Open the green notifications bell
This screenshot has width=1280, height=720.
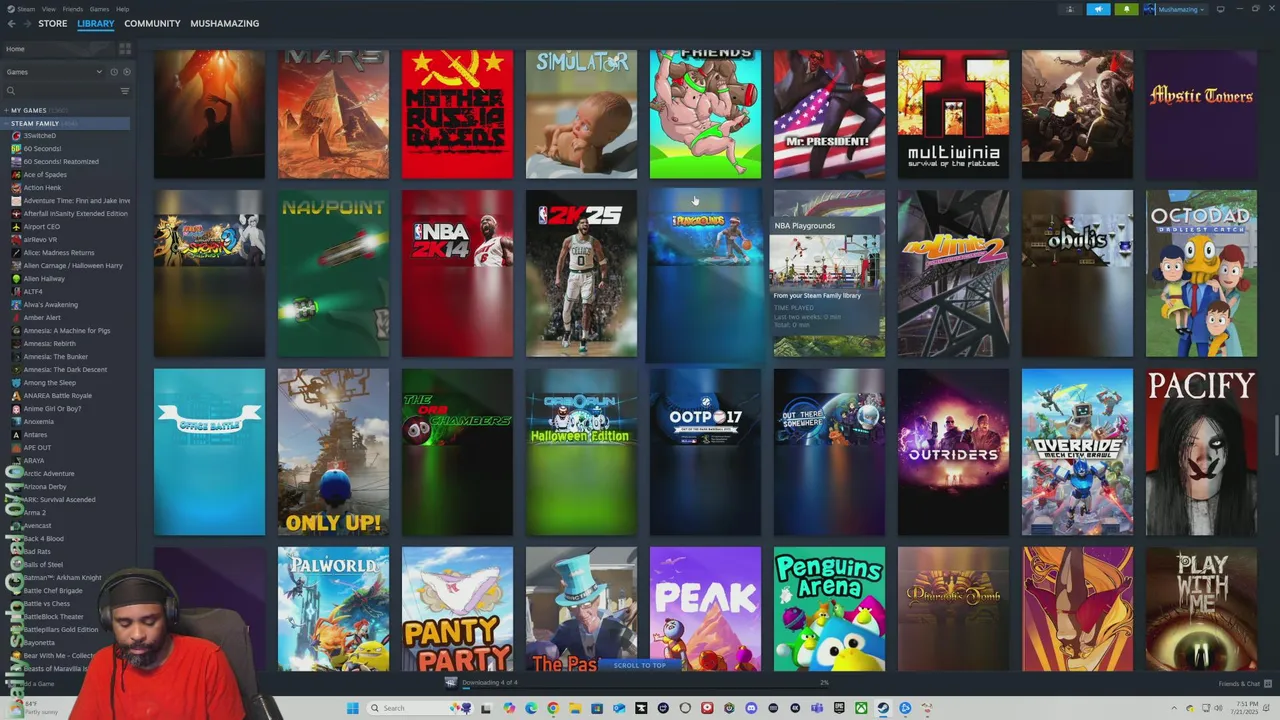click(1126, 9)
